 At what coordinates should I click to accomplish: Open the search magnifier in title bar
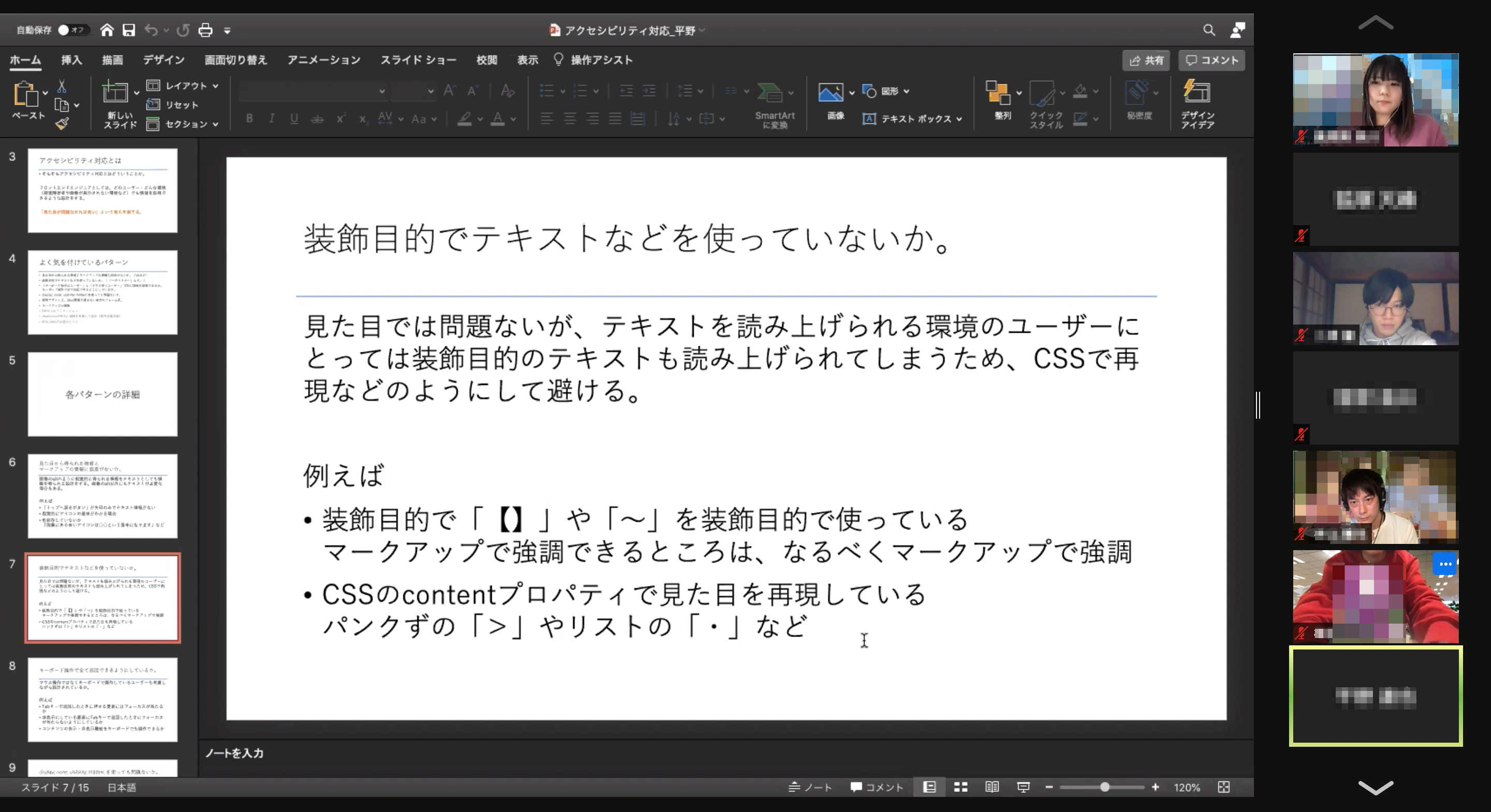click(x=1208, y=30)
